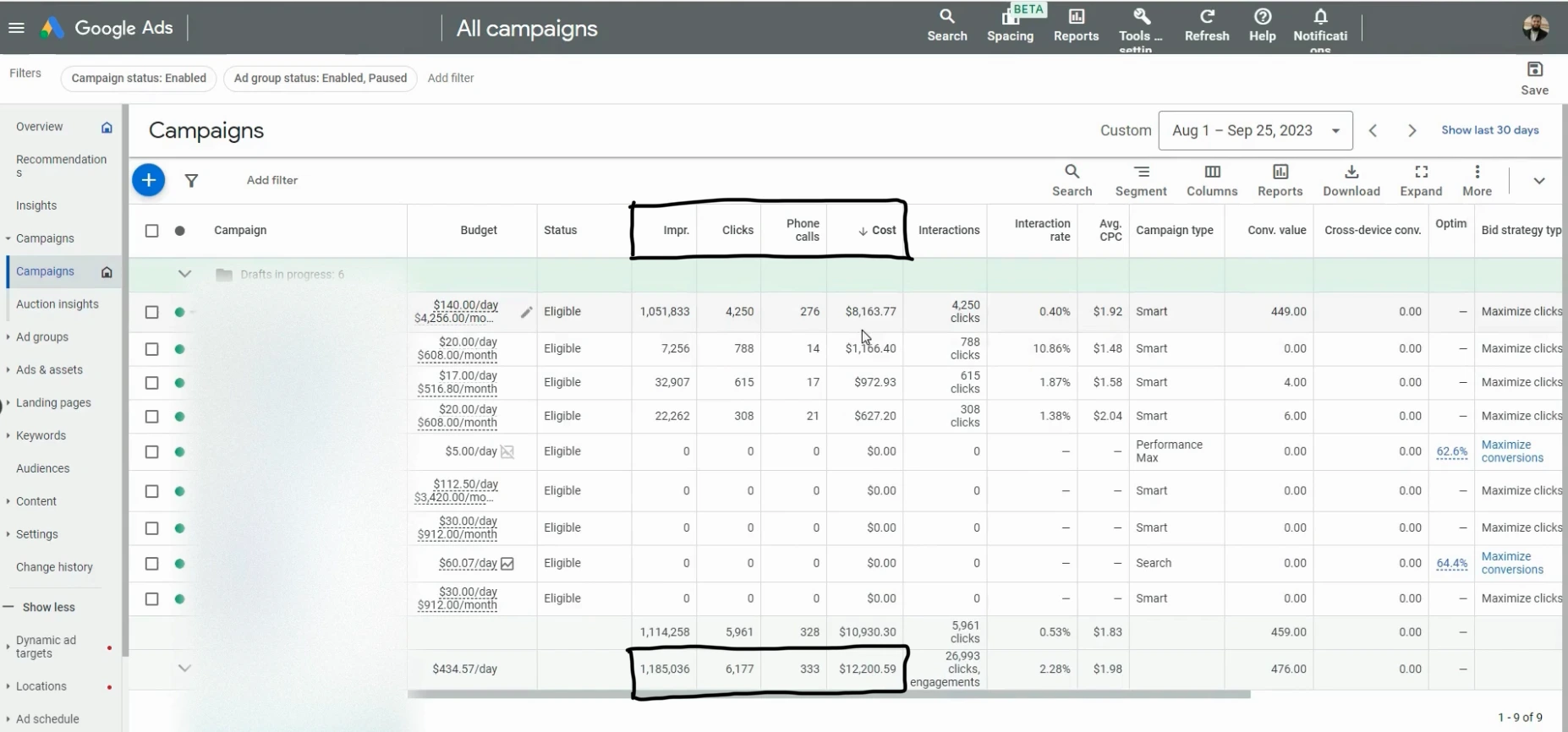Screen dimensions: 1568x732
Task: Click Add filter in top filters bar
Action: pos(450,79)
